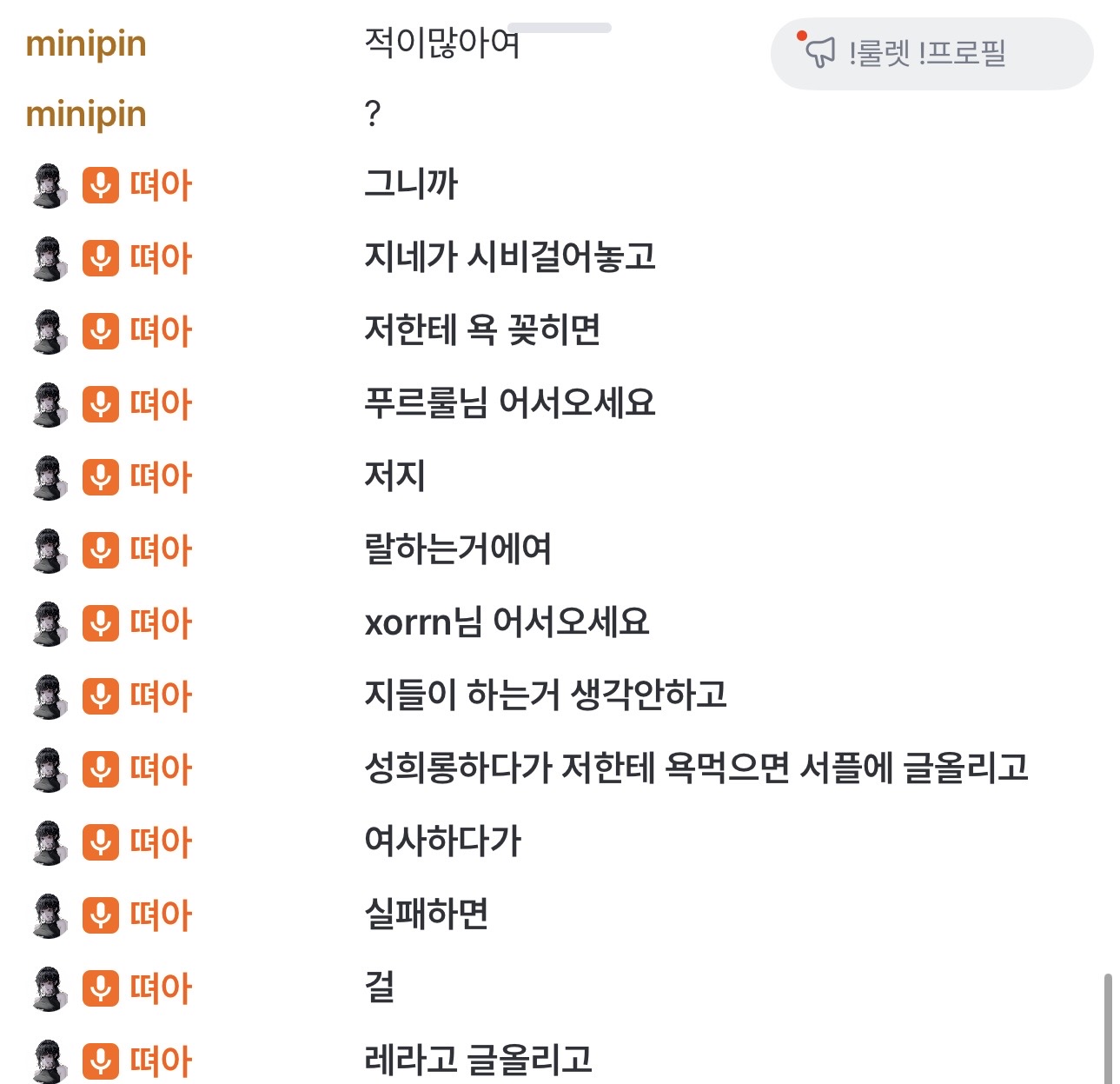Open the profile avatar beside "랄하는거에여"
This screenshot has height=1084, width=1120.
pos(50,551)
